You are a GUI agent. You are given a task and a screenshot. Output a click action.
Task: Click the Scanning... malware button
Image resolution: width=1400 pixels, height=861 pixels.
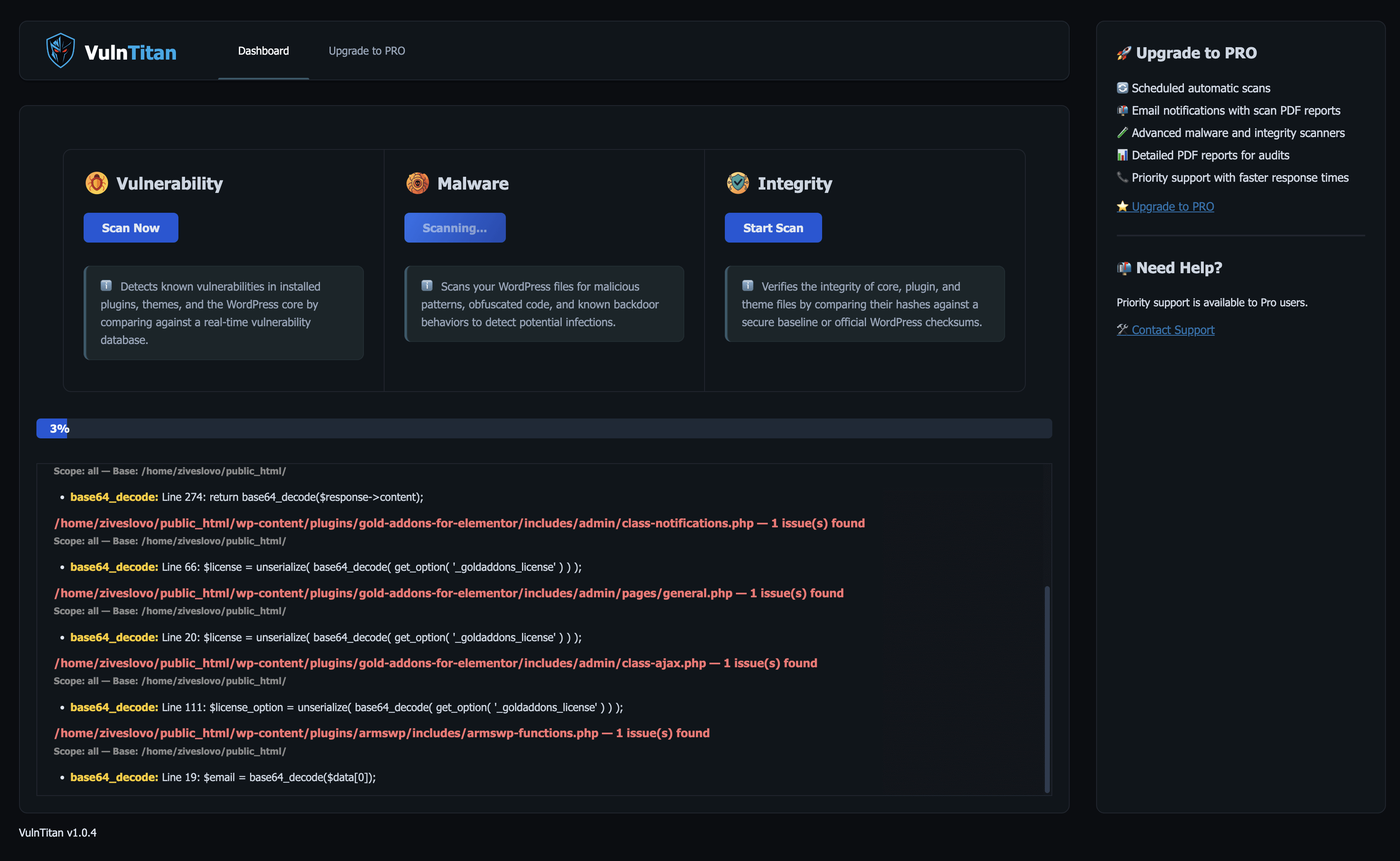pos(455,228)
